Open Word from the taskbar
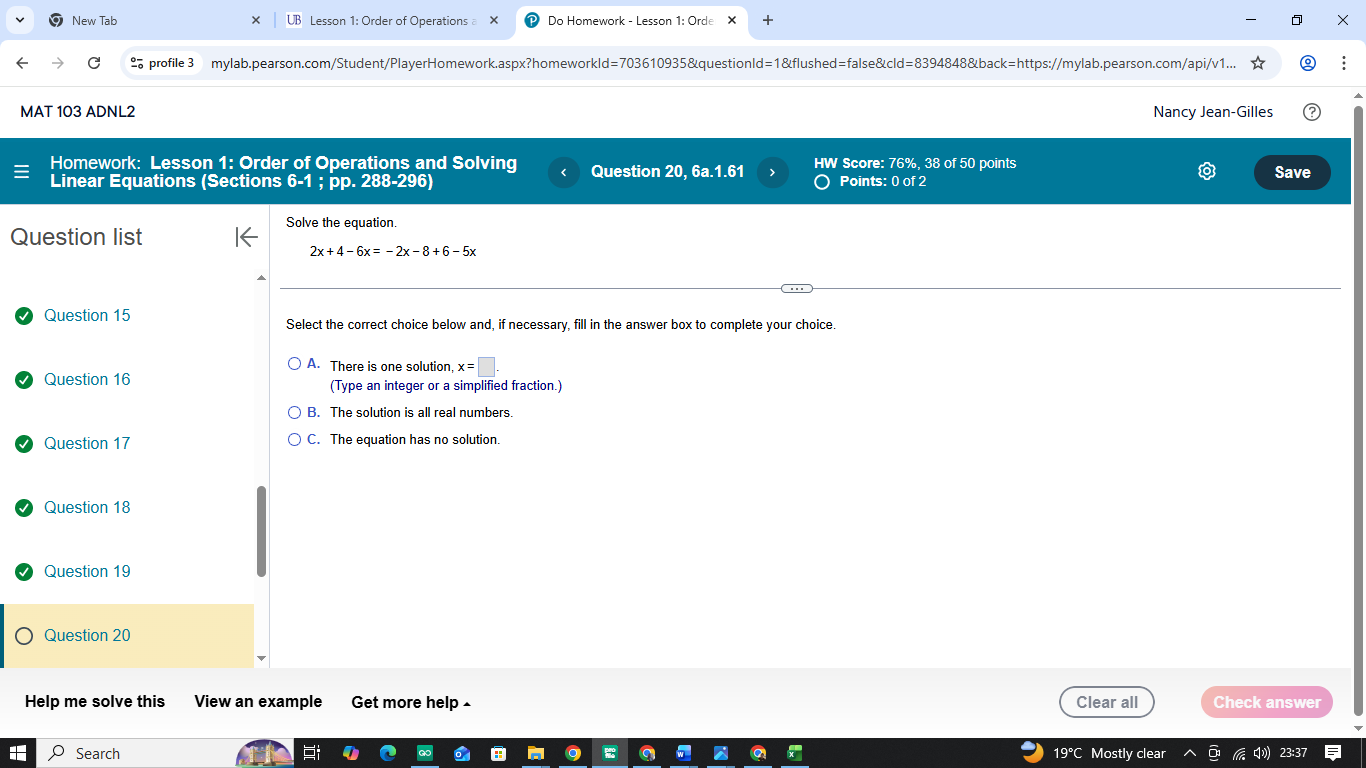This screenshot has width=1366, height=768. tap(684, 752)
